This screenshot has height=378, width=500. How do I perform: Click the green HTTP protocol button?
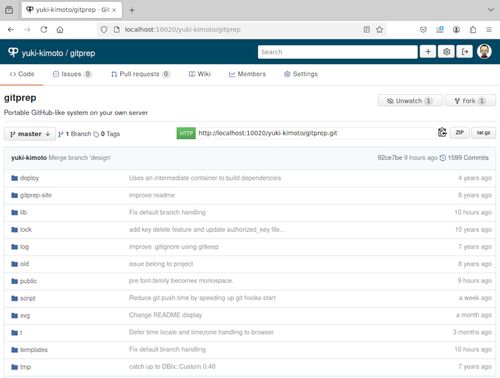(186, 133)
